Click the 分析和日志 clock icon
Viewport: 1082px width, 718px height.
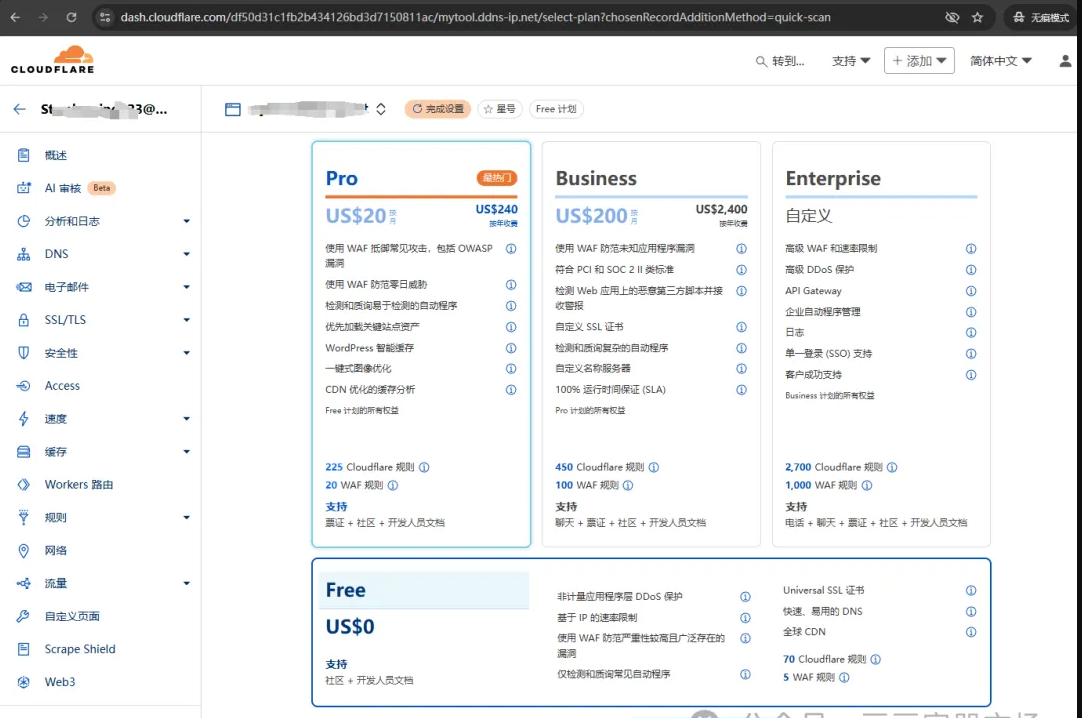pyautogui.click(x=23, y=221)
